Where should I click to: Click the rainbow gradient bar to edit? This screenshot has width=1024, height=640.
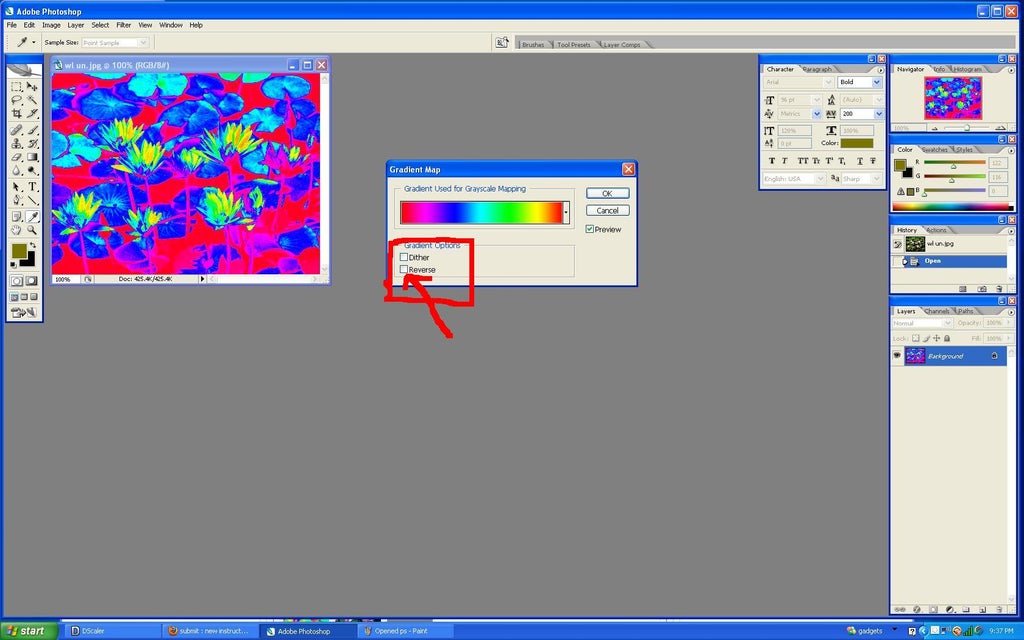point(481,213)
